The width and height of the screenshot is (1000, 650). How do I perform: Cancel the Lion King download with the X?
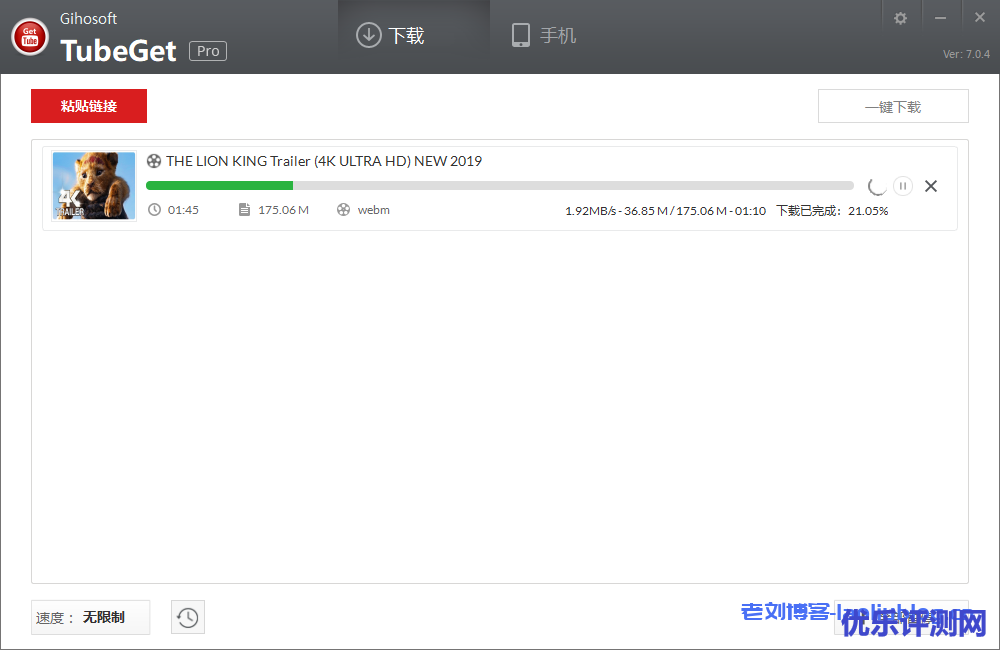coord(931,186)
